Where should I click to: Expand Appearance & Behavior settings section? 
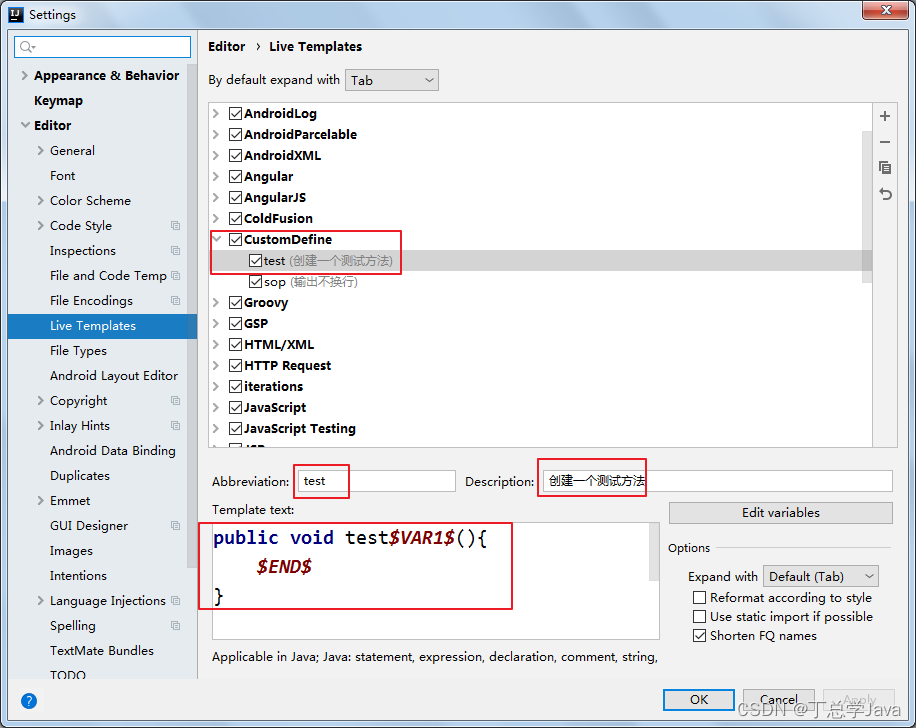point(25,75)
